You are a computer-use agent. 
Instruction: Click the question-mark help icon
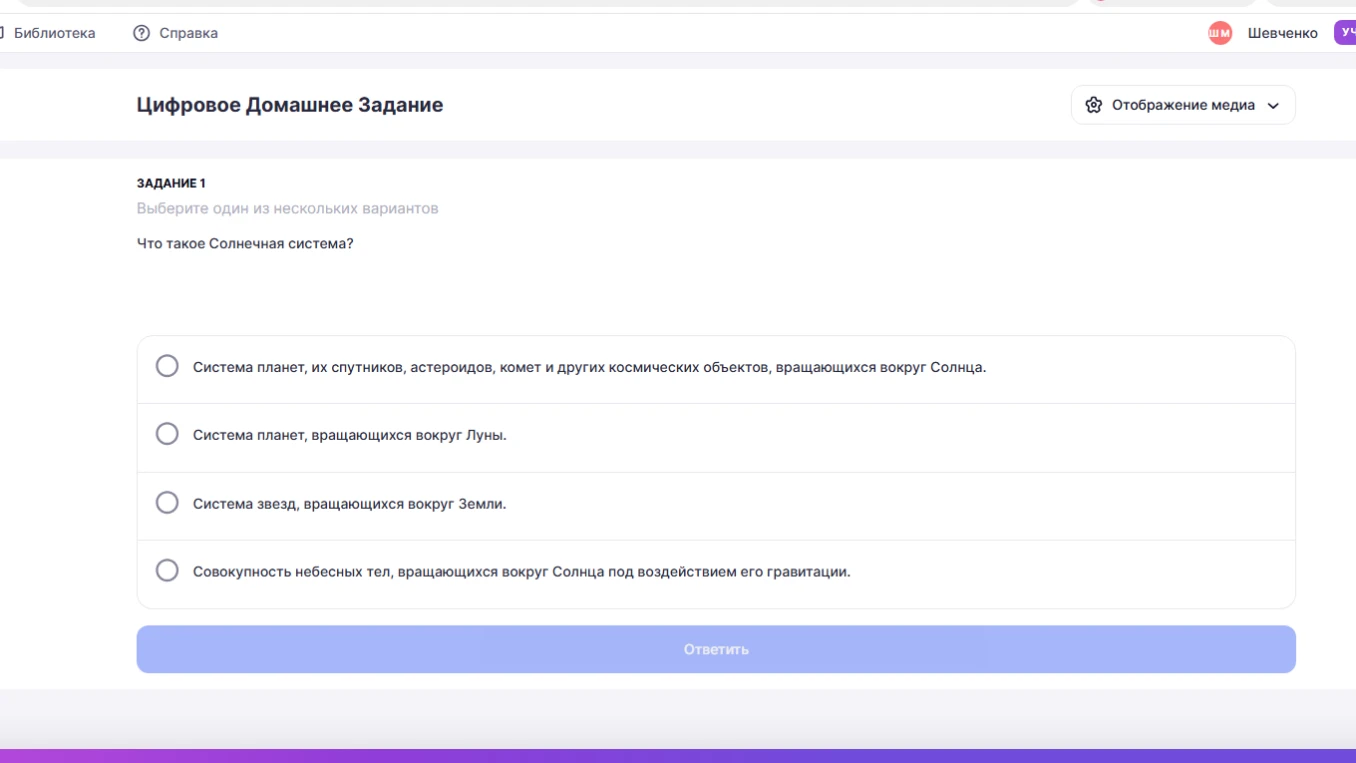click(141, 33)
